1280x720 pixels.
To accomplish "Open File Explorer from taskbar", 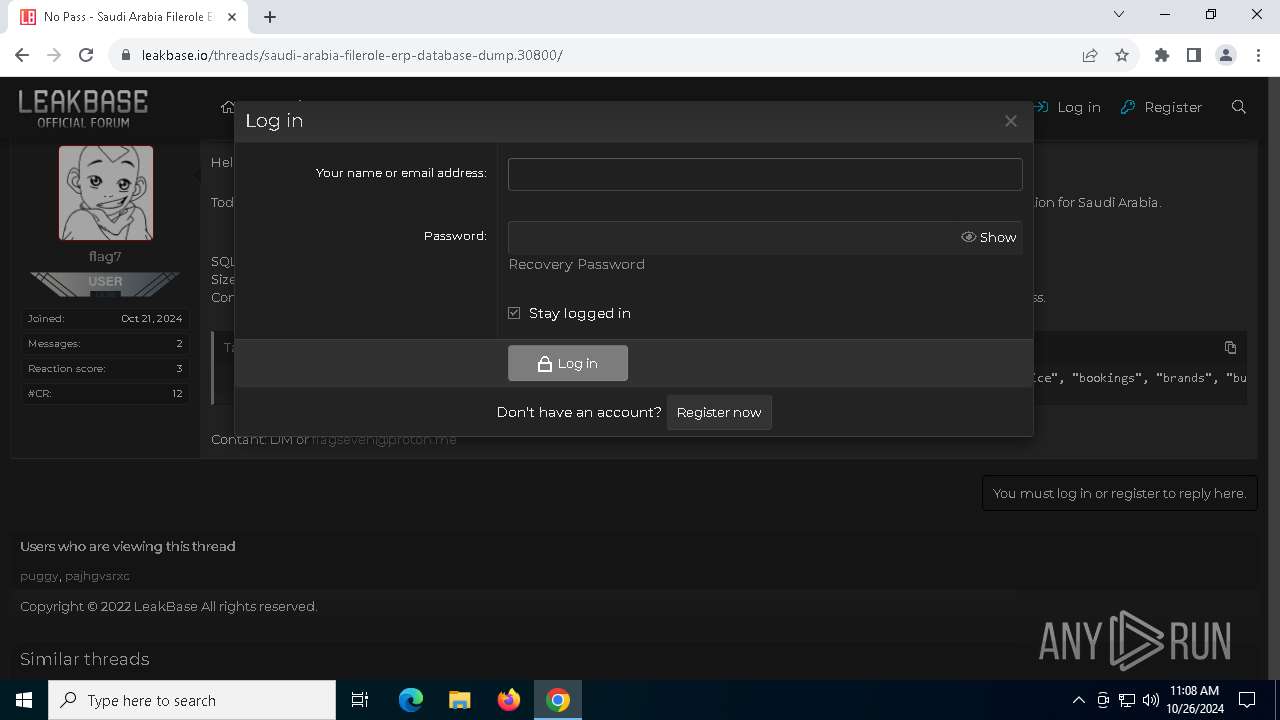I will click(460, 700).
